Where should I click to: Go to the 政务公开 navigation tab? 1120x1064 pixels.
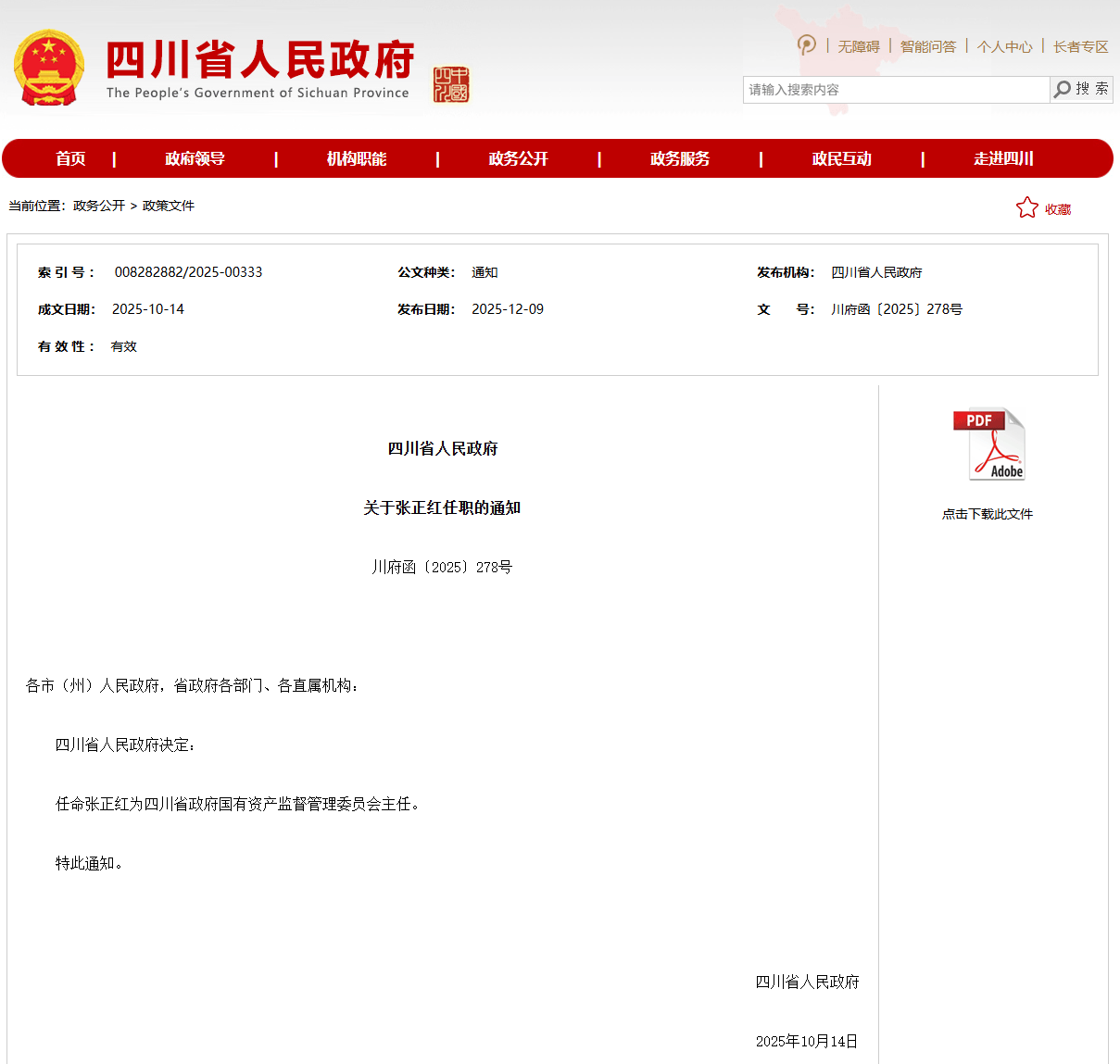pos(518,158)
